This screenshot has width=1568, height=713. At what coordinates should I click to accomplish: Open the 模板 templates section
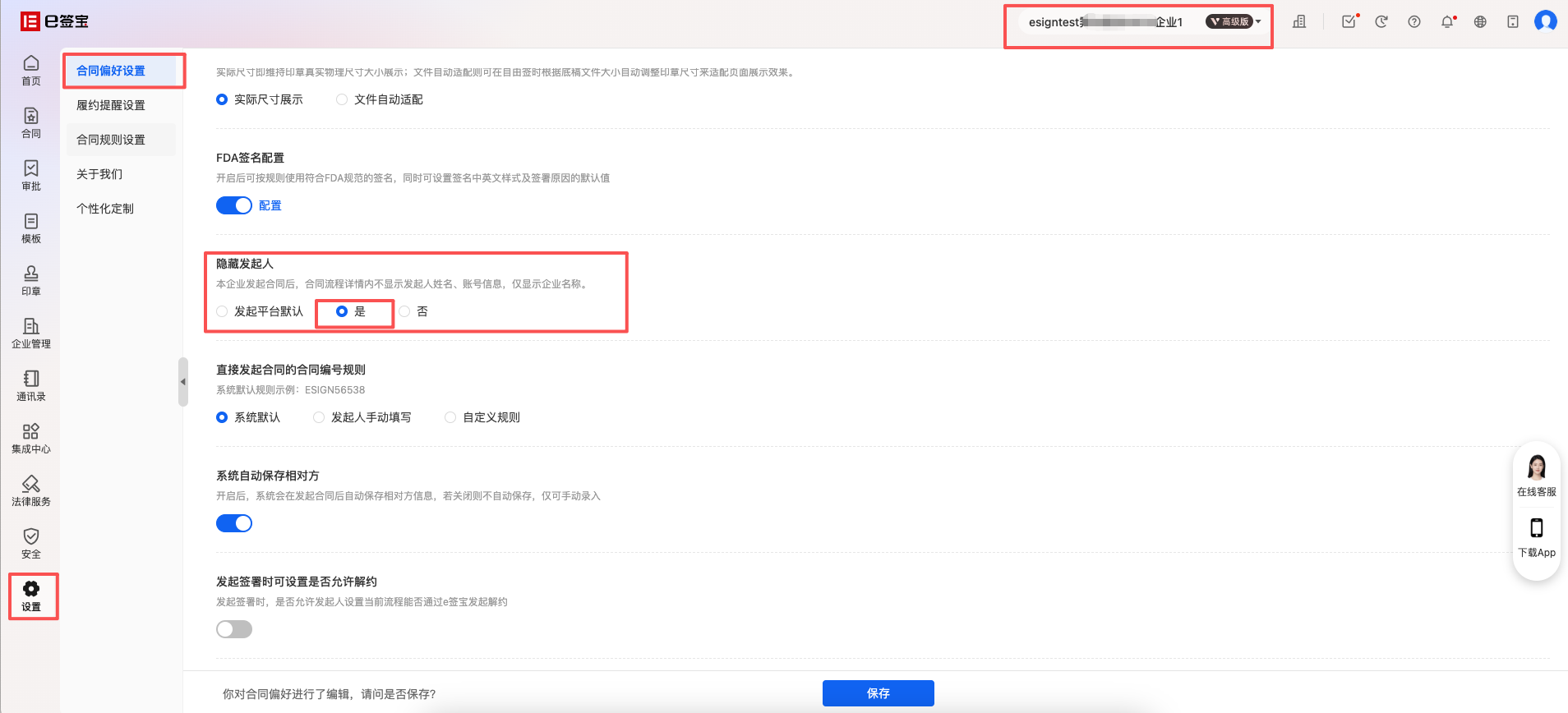pos(31,228)
